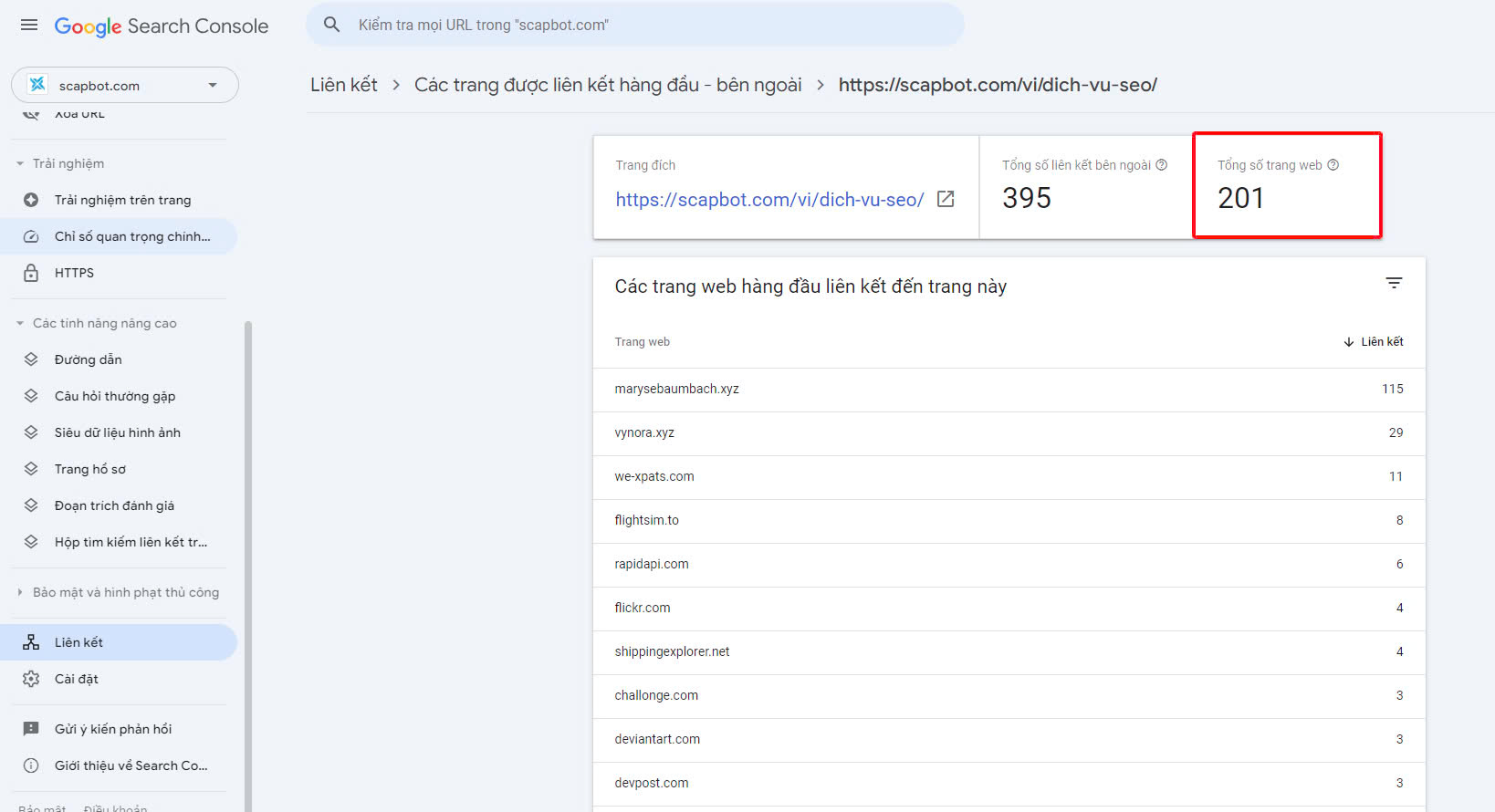Screen dimensions: 1495x812
Task: Click help icon beside Tổng số liên kết bên ngoài
Action: coord(1162,165)
